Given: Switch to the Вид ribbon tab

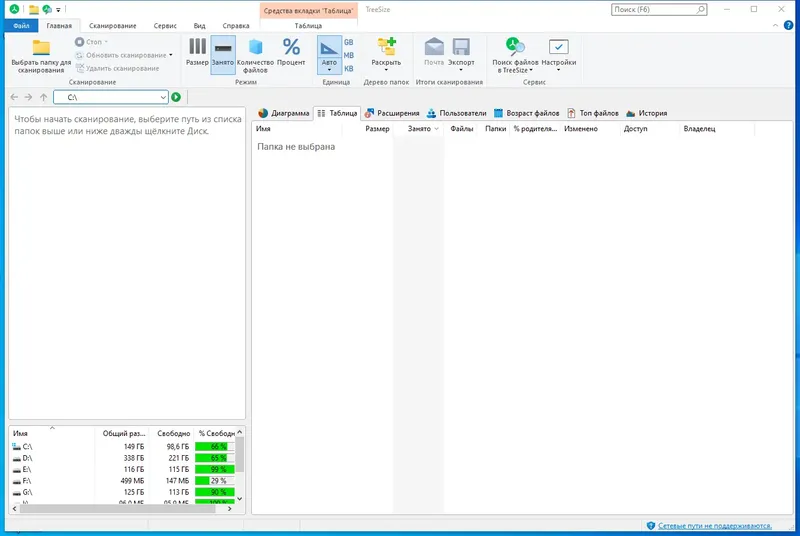Looking at the screenshot, I should [199, 25].
